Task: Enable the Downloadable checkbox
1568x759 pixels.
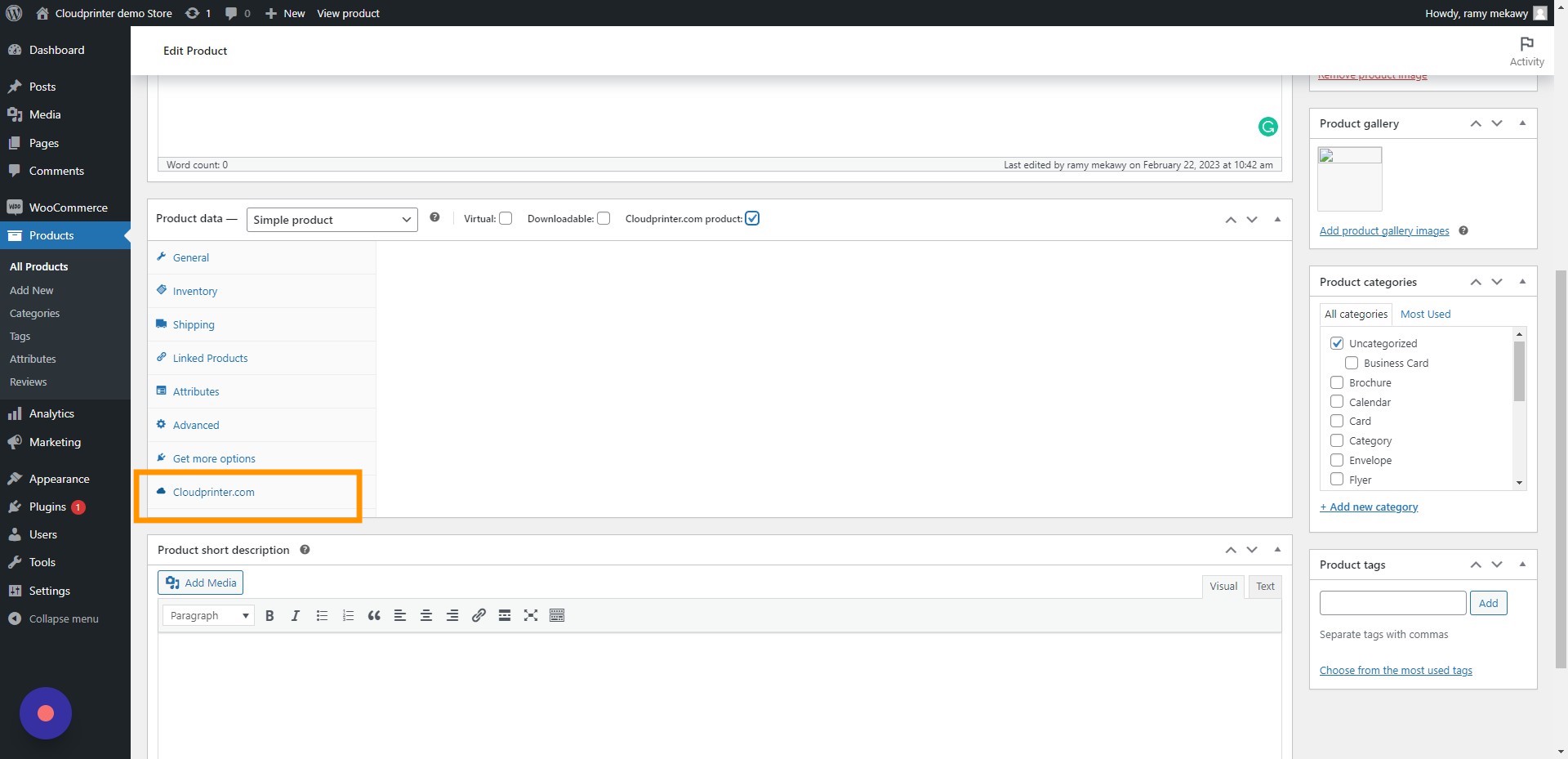Action: pos(604,218)
